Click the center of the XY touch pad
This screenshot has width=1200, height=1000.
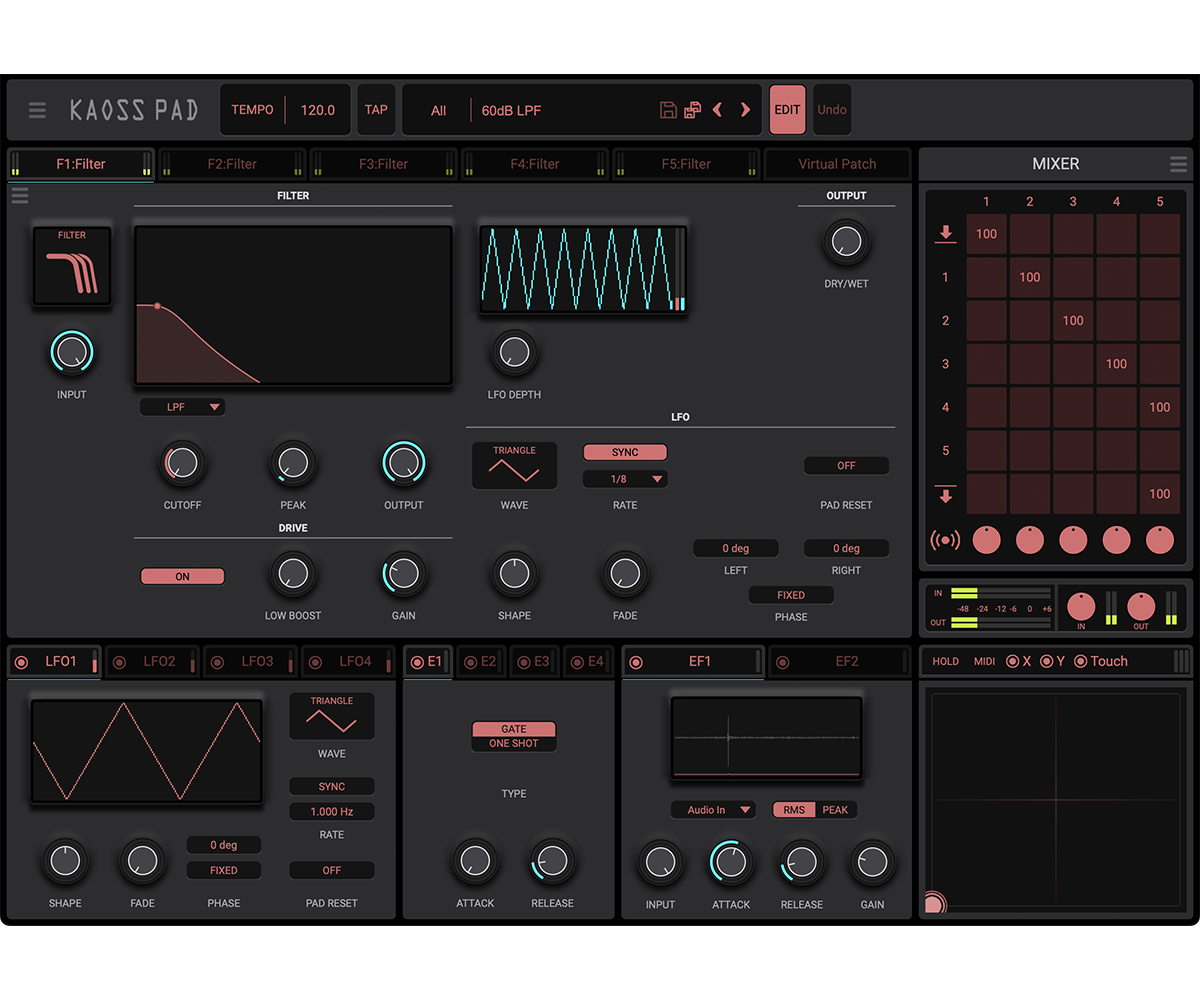click(1056, 799)
